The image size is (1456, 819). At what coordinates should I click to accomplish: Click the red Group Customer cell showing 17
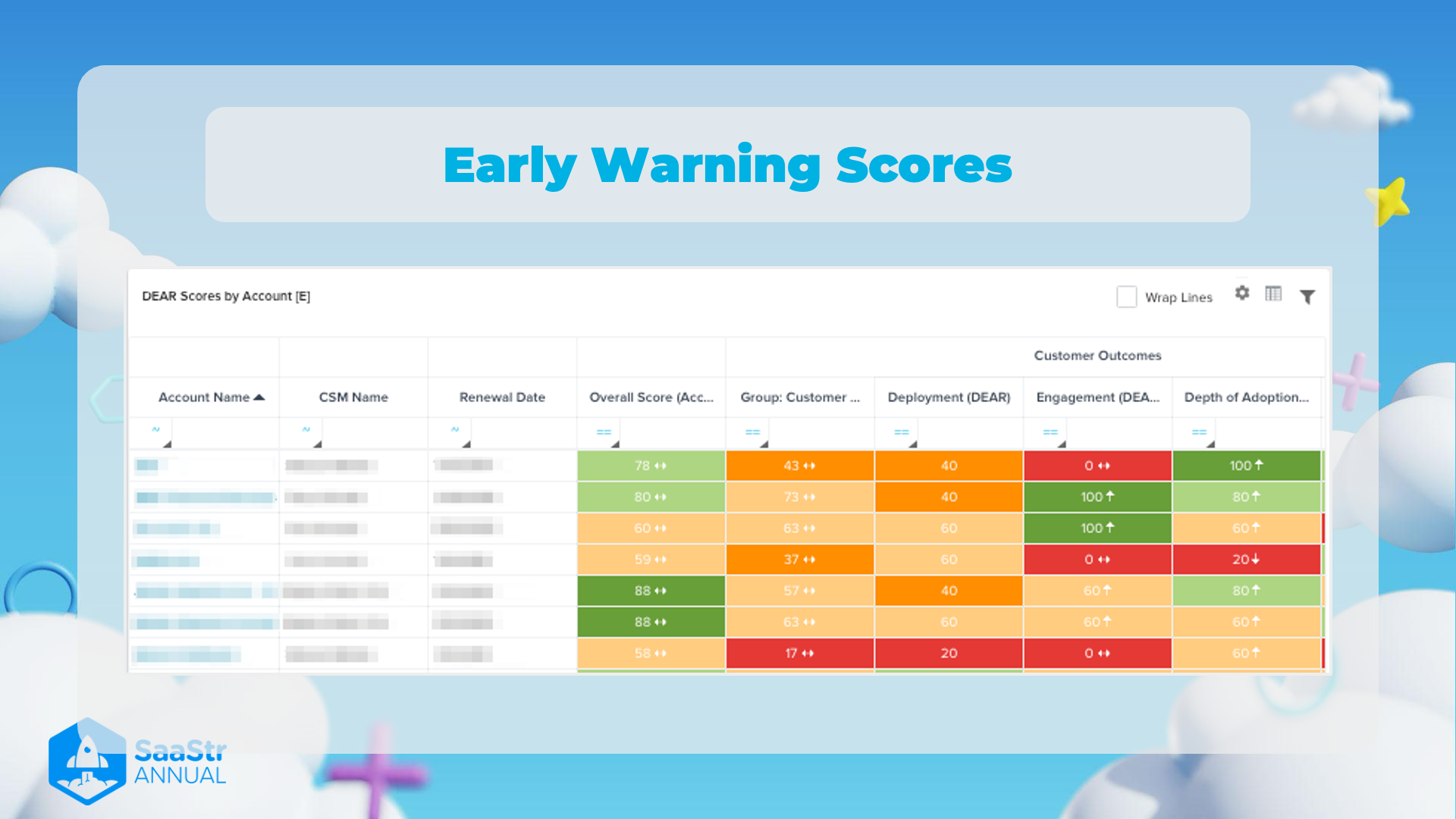(x=800, y=653)
